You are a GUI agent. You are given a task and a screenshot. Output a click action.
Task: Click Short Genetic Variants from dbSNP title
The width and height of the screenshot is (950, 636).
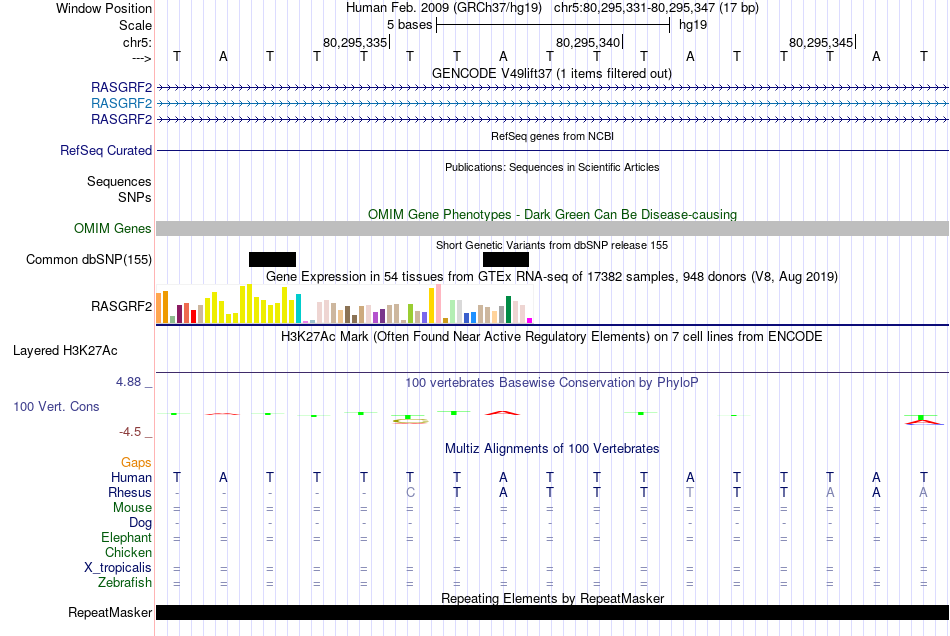(x=552, y=245)
